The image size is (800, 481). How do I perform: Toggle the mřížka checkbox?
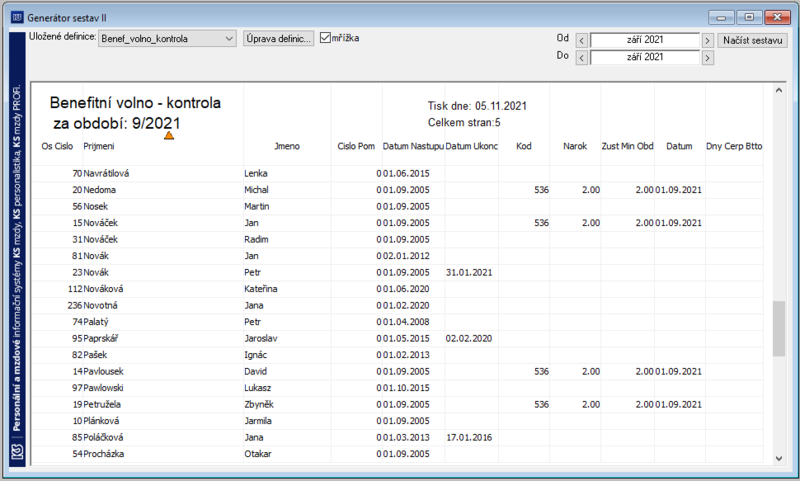click(326, 38)
